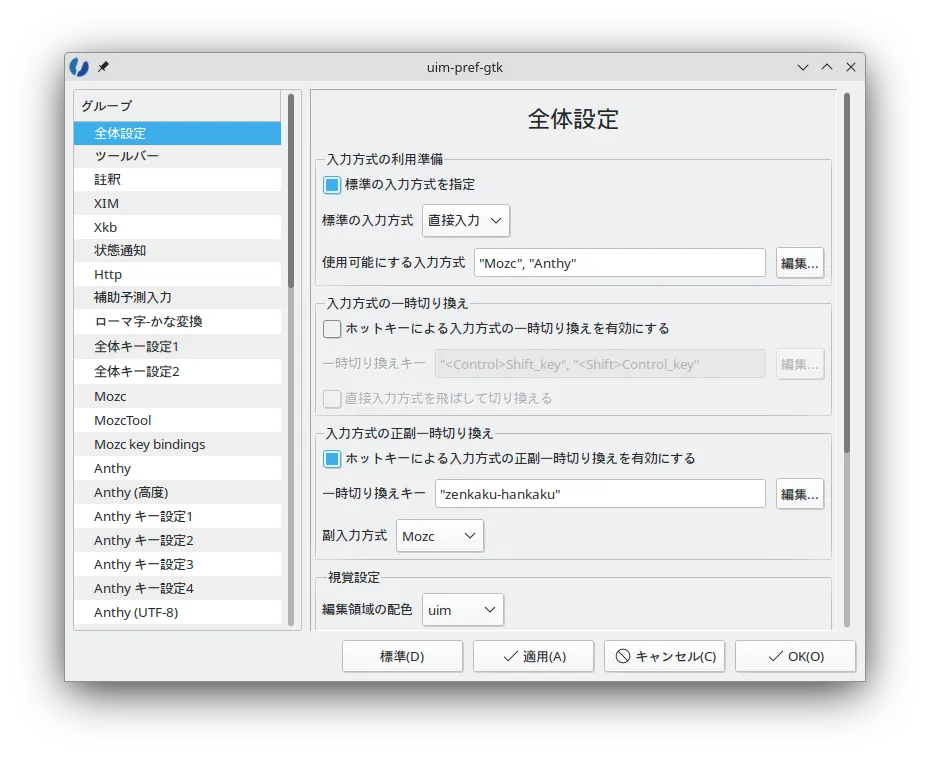Select Xkb in the group list
930x758 pixels.
tap(177, 227)
